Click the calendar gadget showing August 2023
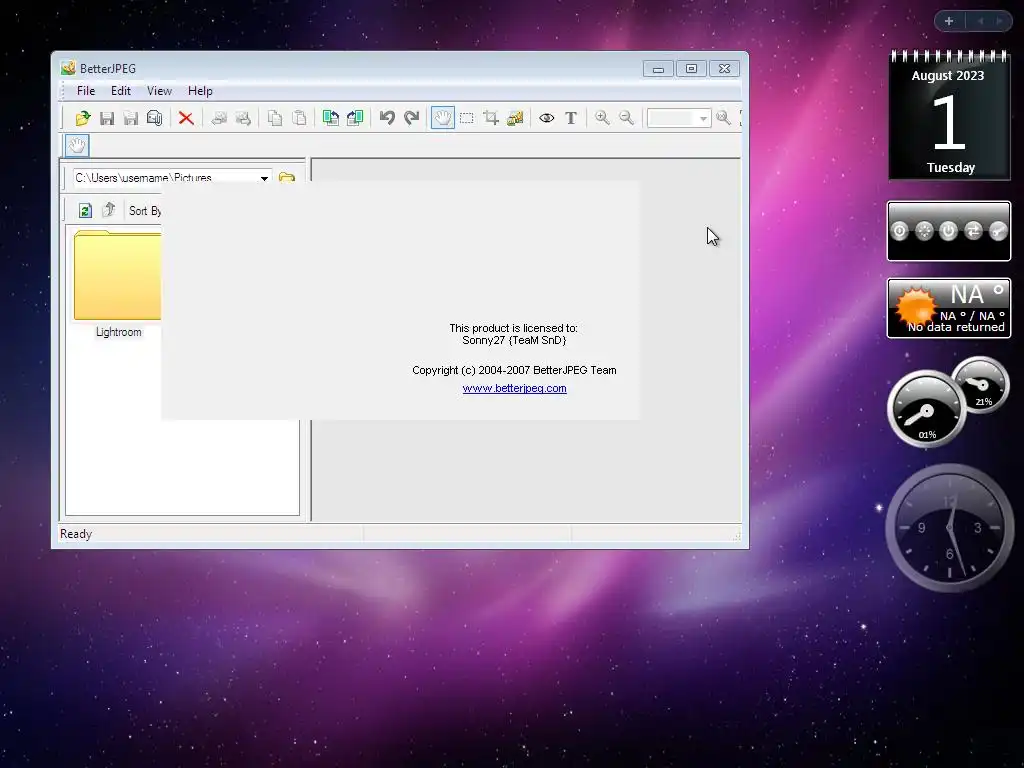The width and height of the screenshot is (1024, 768). tap(949, 115)
